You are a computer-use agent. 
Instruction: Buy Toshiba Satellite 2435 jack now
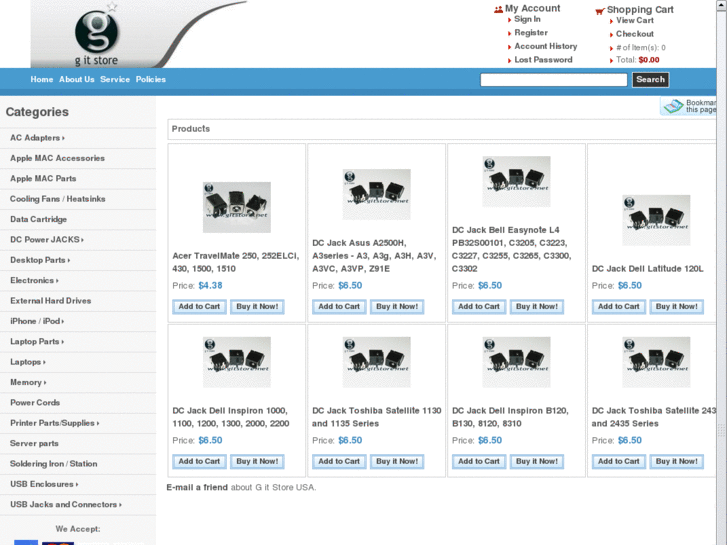tap(676, 462)
